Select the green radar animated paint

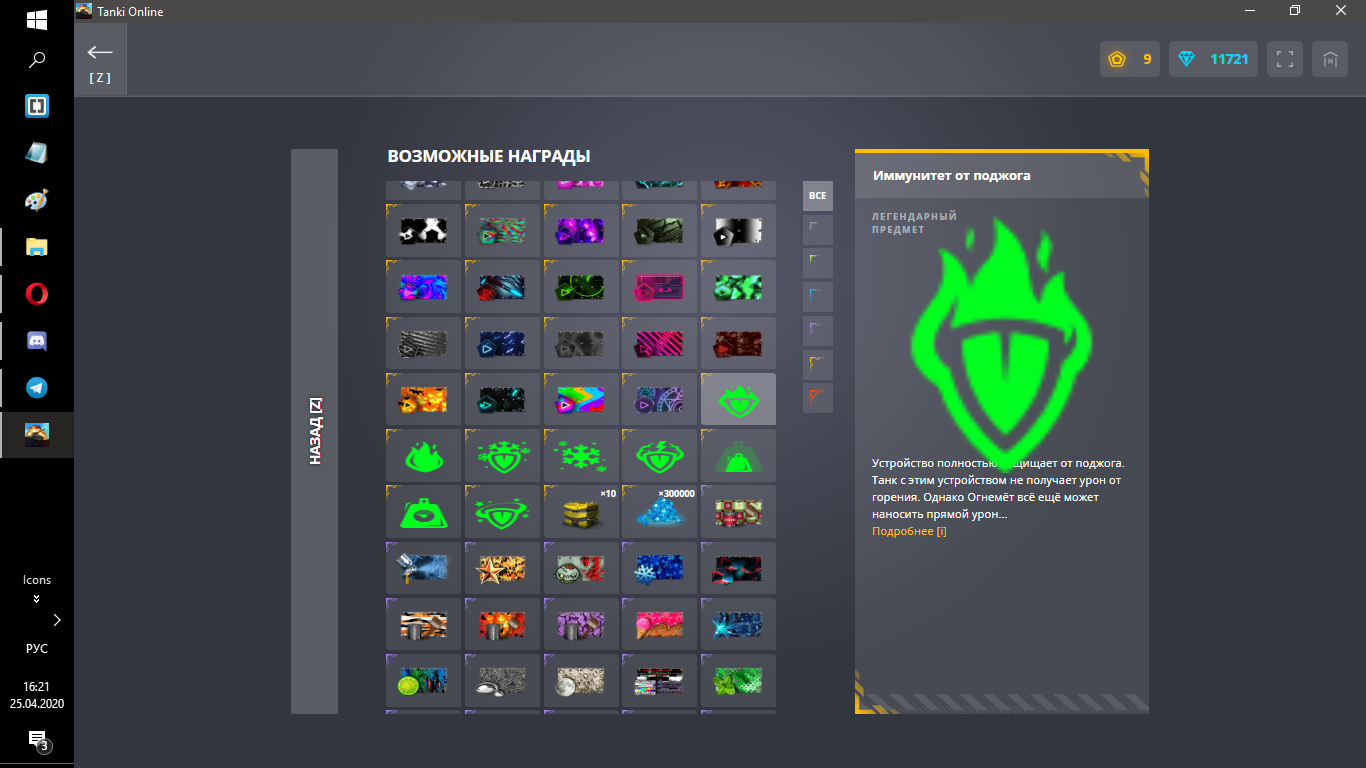pyautogui.click(x=581, y=288)
